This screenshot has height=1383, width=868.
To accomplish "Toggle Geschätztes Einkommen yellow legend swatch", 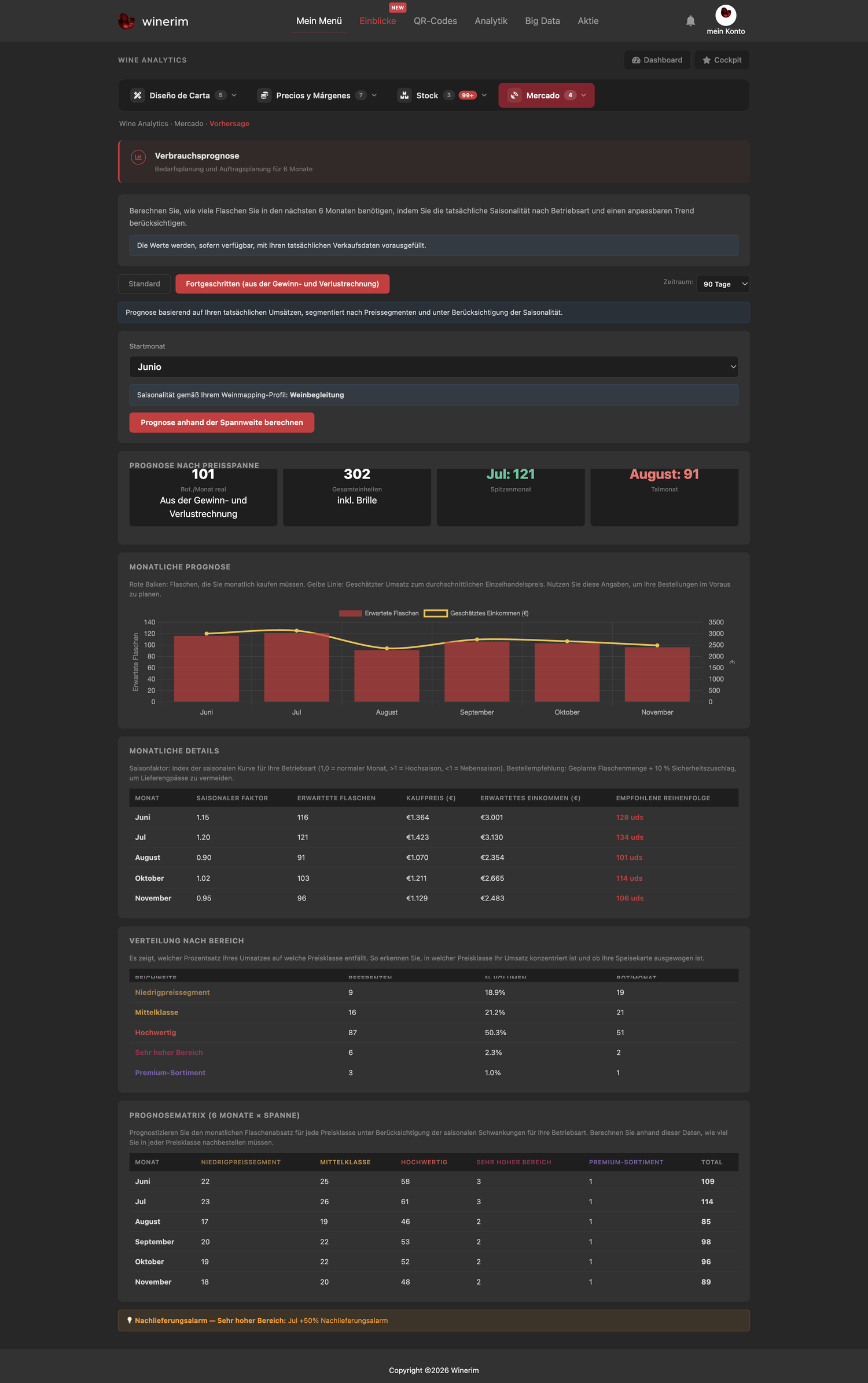I will click(436, 613).
